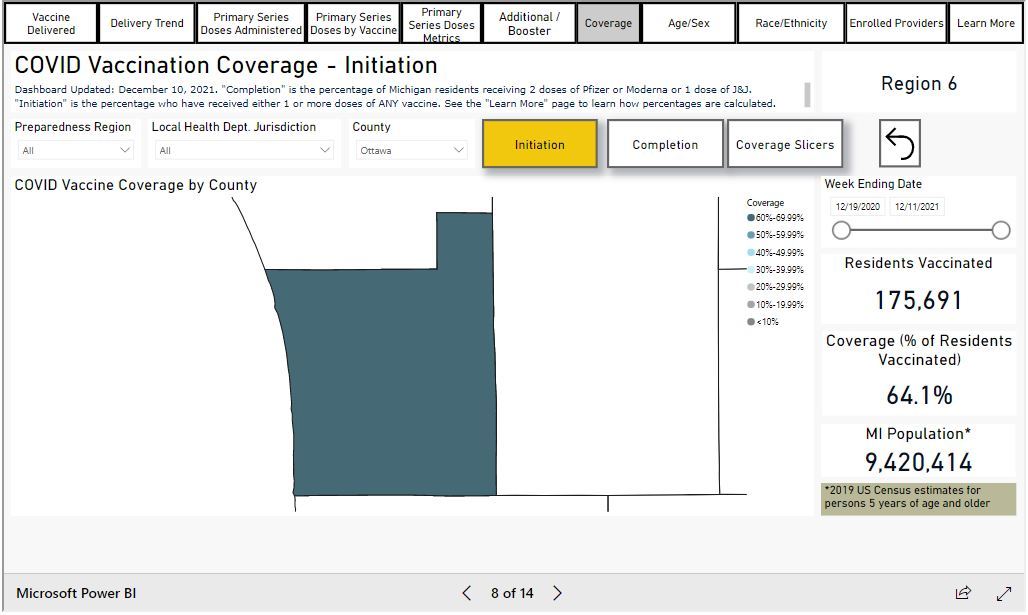
Task: Switch to the Age/Sex tab
Action: (x=688, y=23)
